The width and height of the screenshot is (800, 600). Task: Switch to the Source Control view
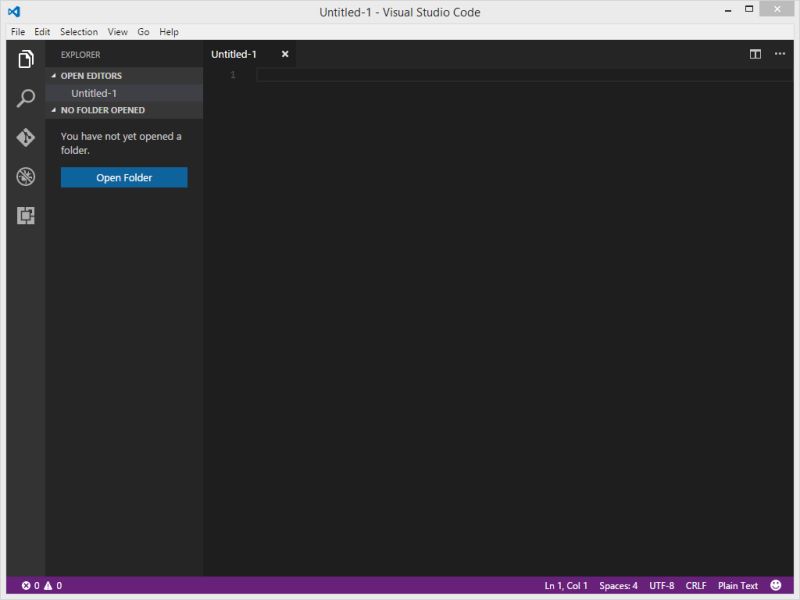pos(25,136)
